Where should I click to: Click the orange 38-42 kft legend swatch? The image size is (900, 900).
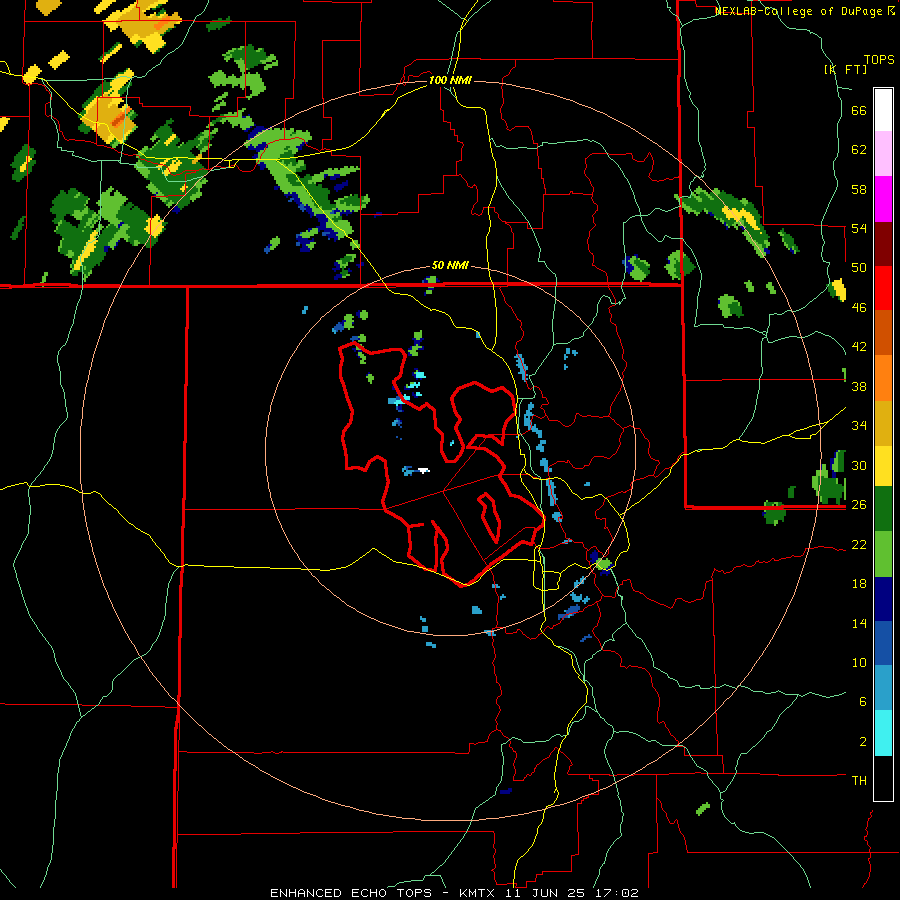(x=883, y=378)
